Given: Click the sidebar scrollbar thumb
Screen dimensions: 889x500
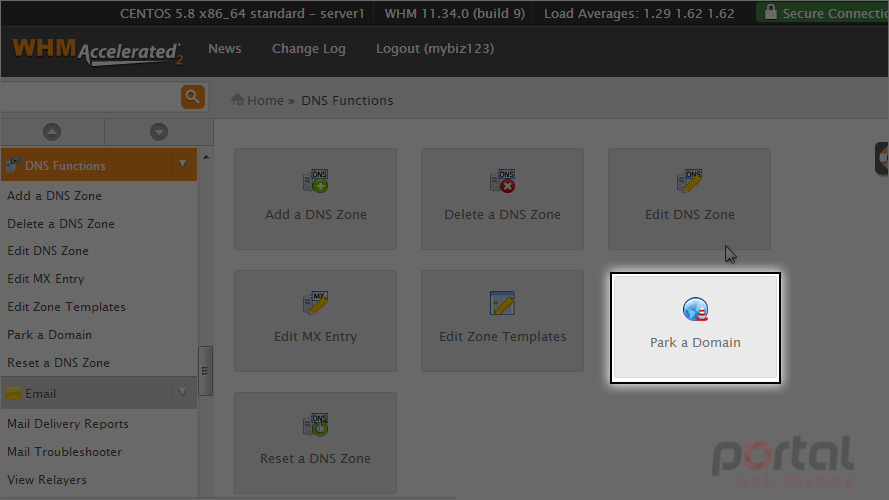Looking at the screenshot, I should coord(205,371).
